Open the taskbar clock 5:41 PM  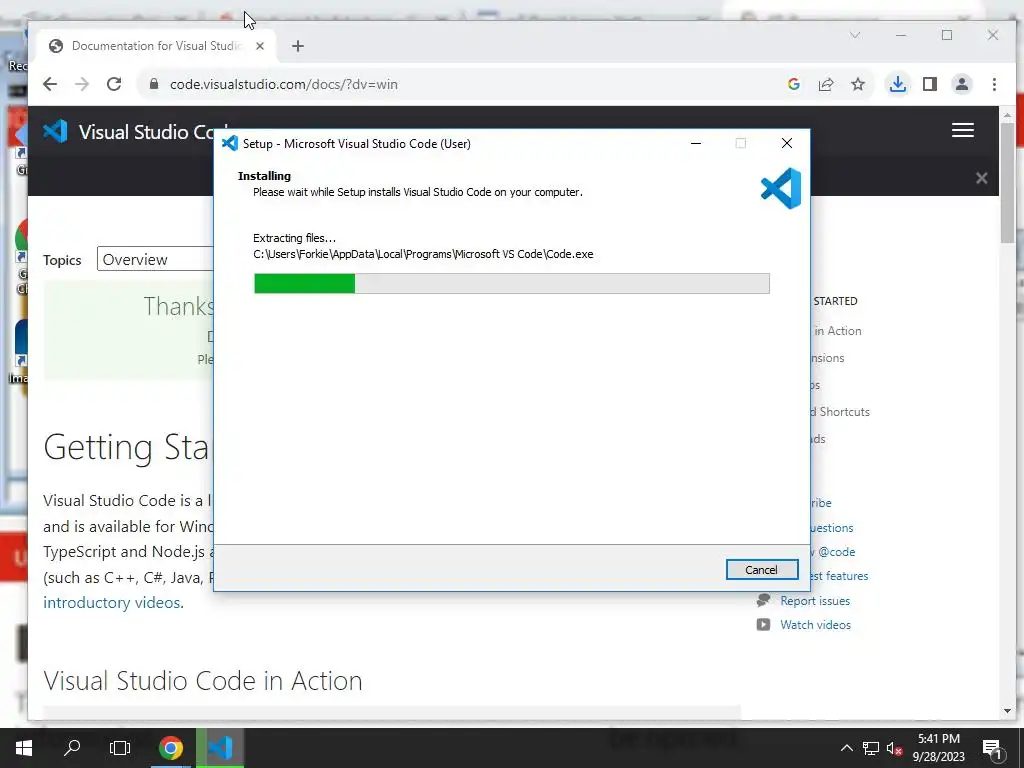point(938,748)
